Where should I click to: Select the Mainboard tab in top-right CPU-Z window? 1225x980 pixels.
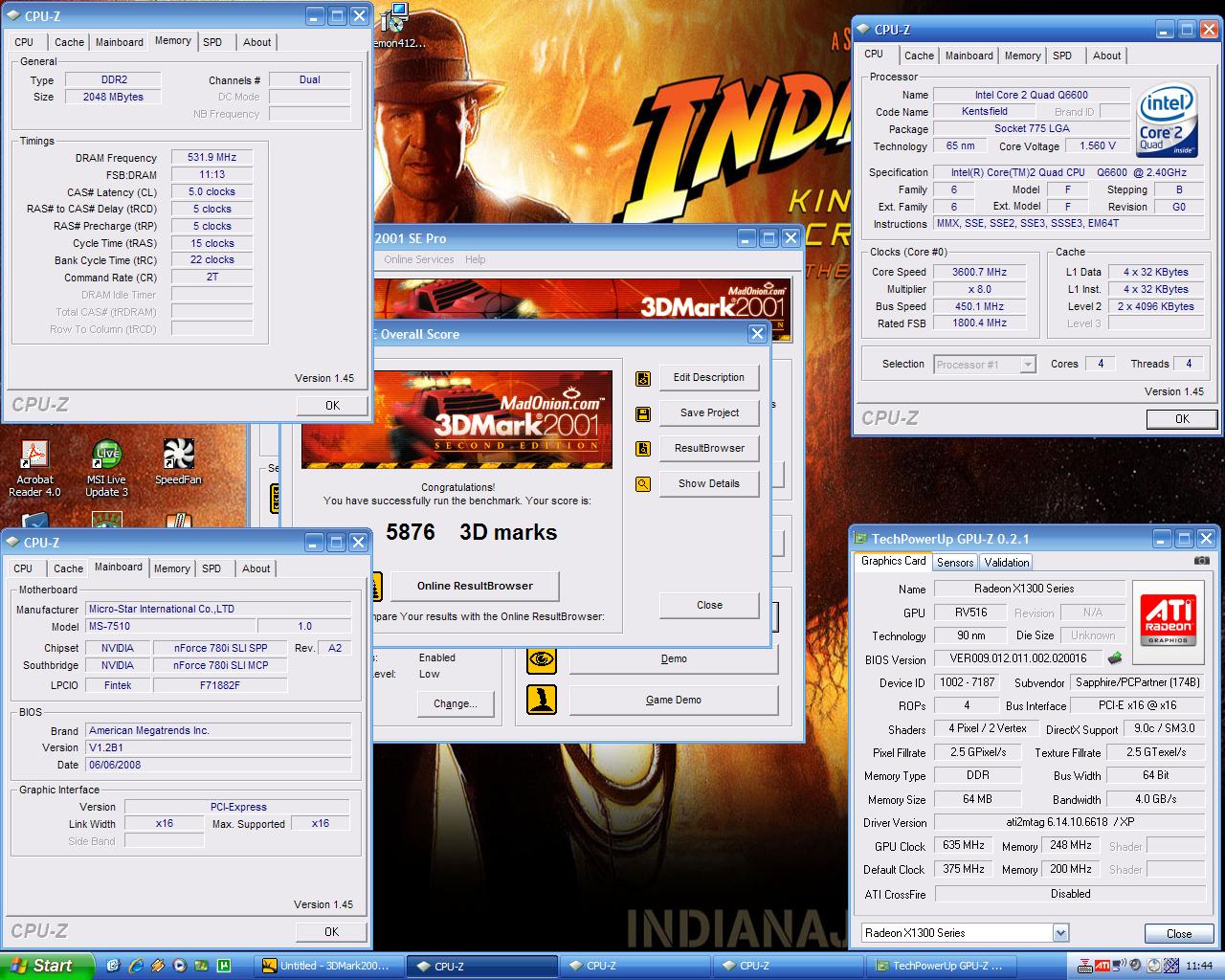coord(969,56)
